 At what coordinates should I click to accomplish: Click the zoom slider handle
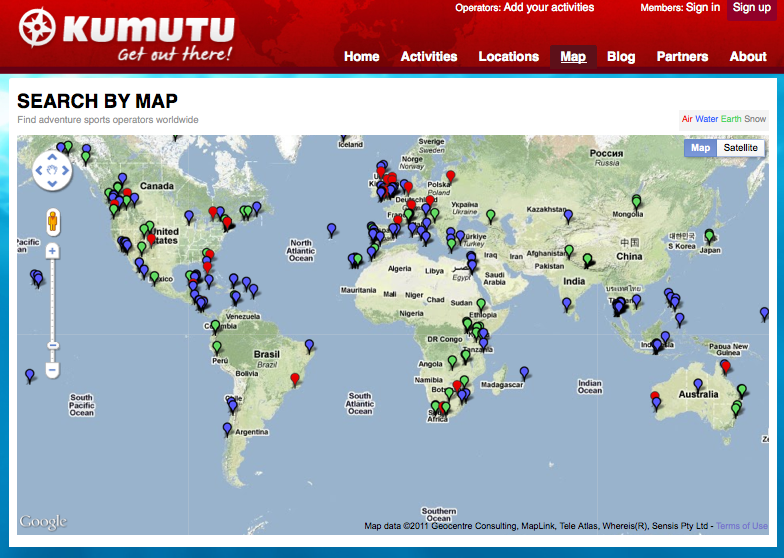[52, 346]
